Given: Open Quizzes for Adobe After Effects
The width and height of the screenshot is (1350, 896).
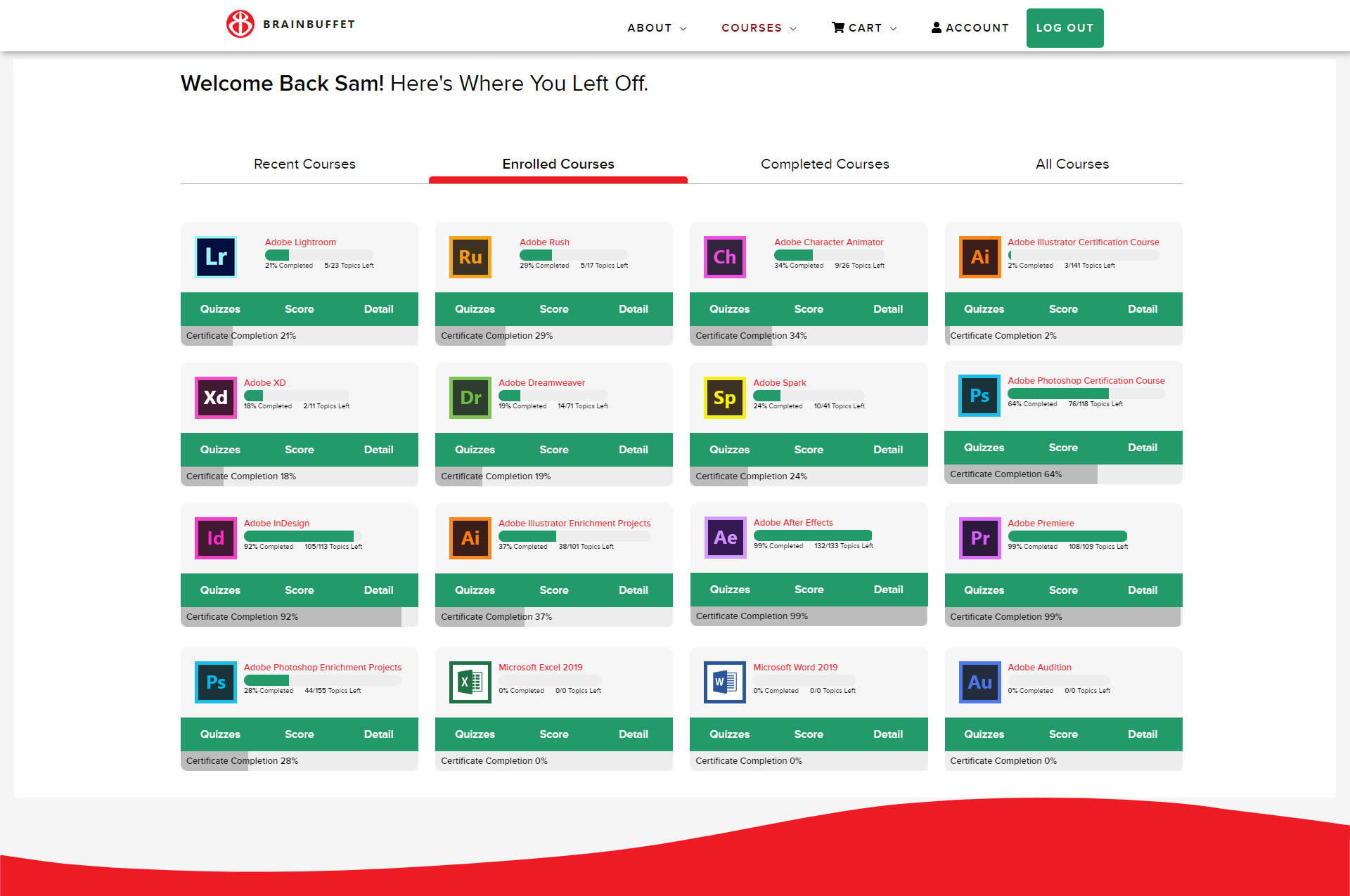Looking at the screenshot, I should (x=730, y=590).
